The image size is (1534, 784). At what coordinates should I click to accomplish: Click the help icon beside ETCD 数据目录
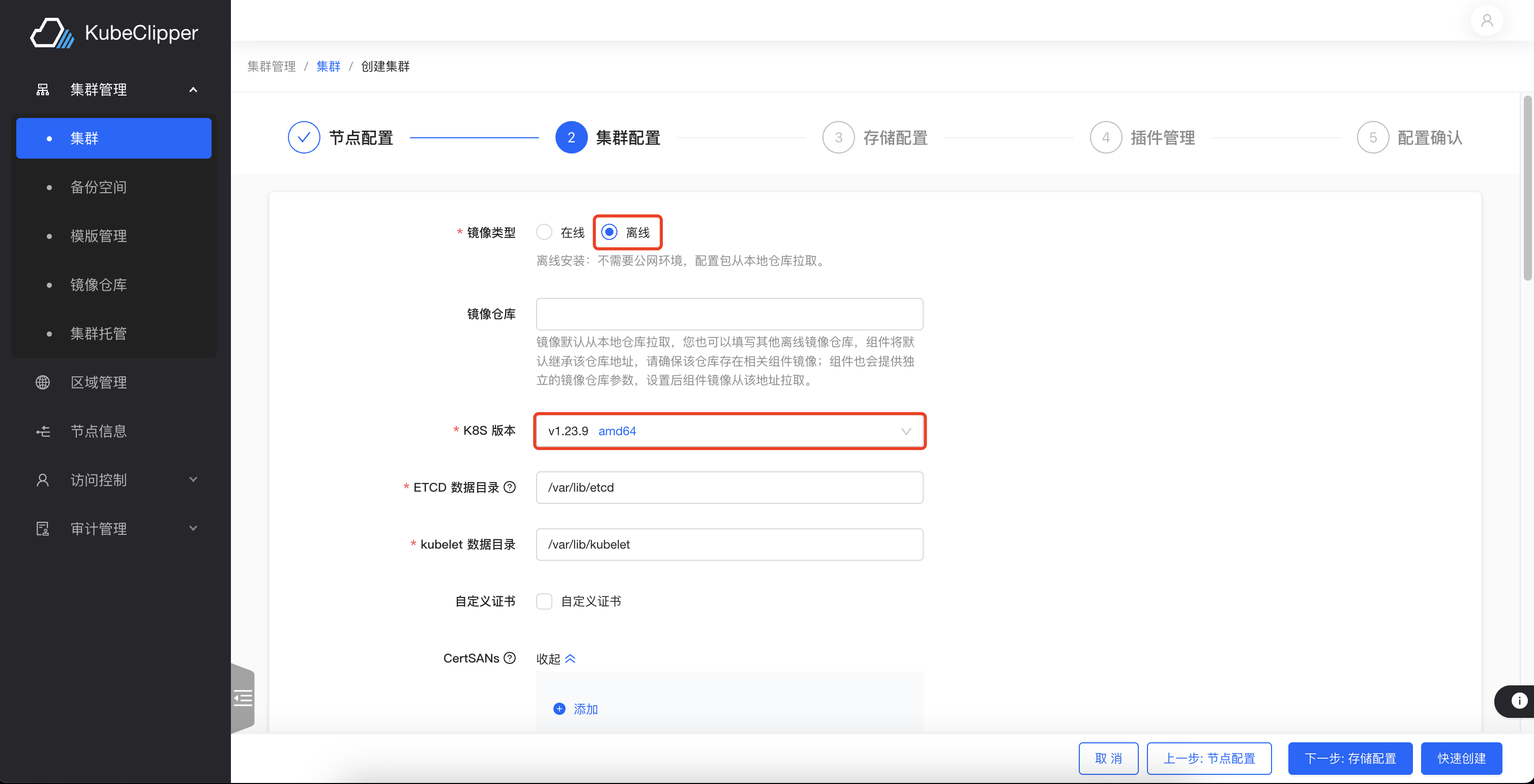click(x=510, y=487)
